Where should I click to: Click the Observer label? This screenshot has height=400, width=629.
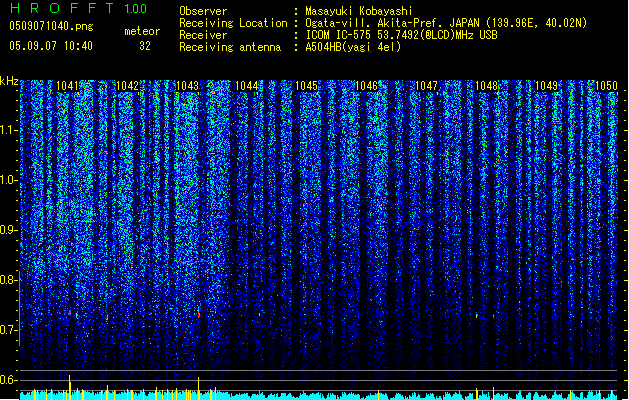(203, 11)
